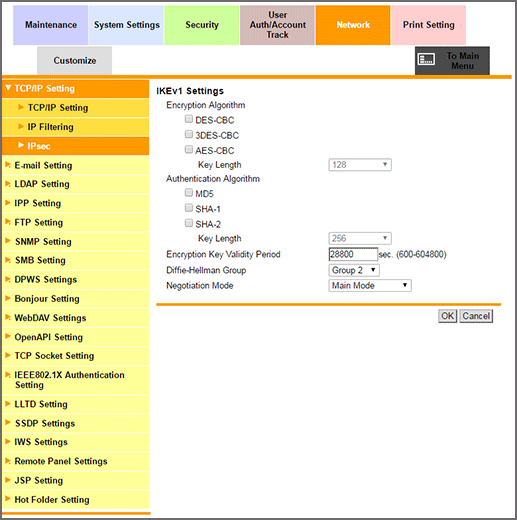Open OpenAPI Setting in sidebar
517x520 pixels.
(x=75, y=337)
